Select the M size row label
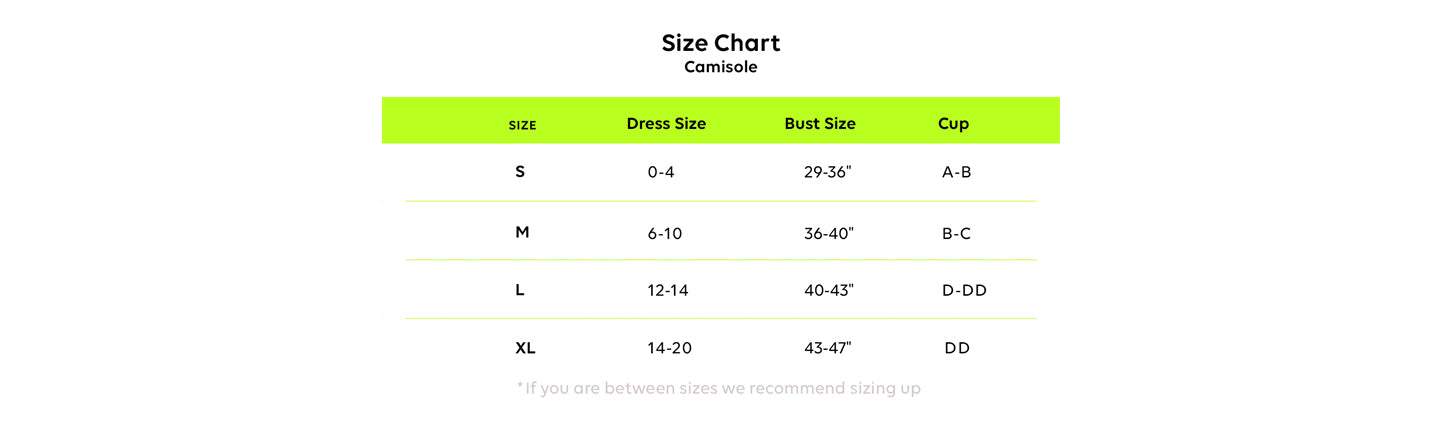Screen dimensions: 1445x434 [522, 232]
